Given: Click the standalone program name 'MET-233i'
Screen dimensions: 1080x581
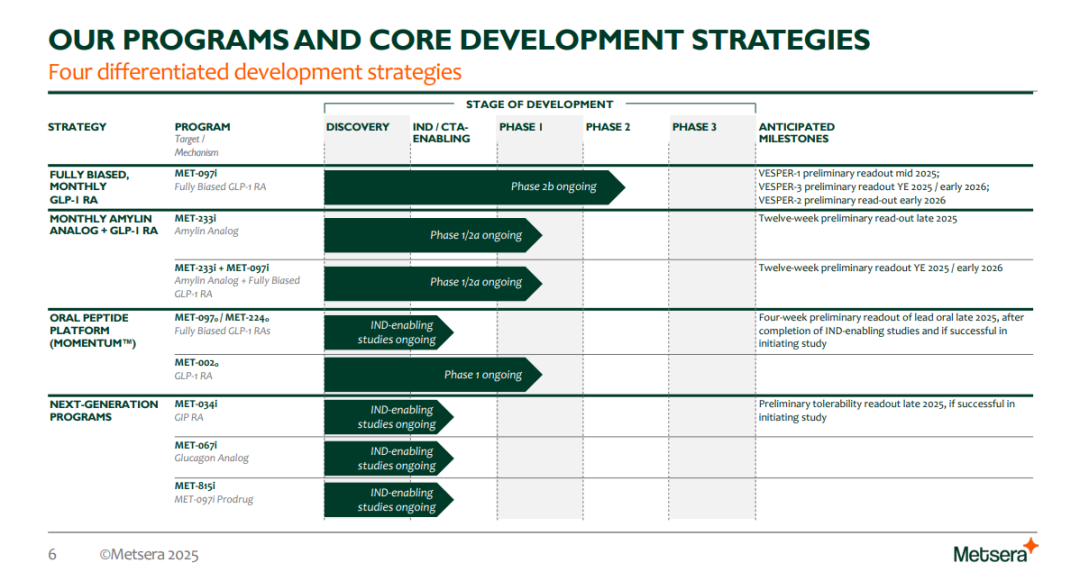Looking at the screenshot, I should [x=195, y=218].
